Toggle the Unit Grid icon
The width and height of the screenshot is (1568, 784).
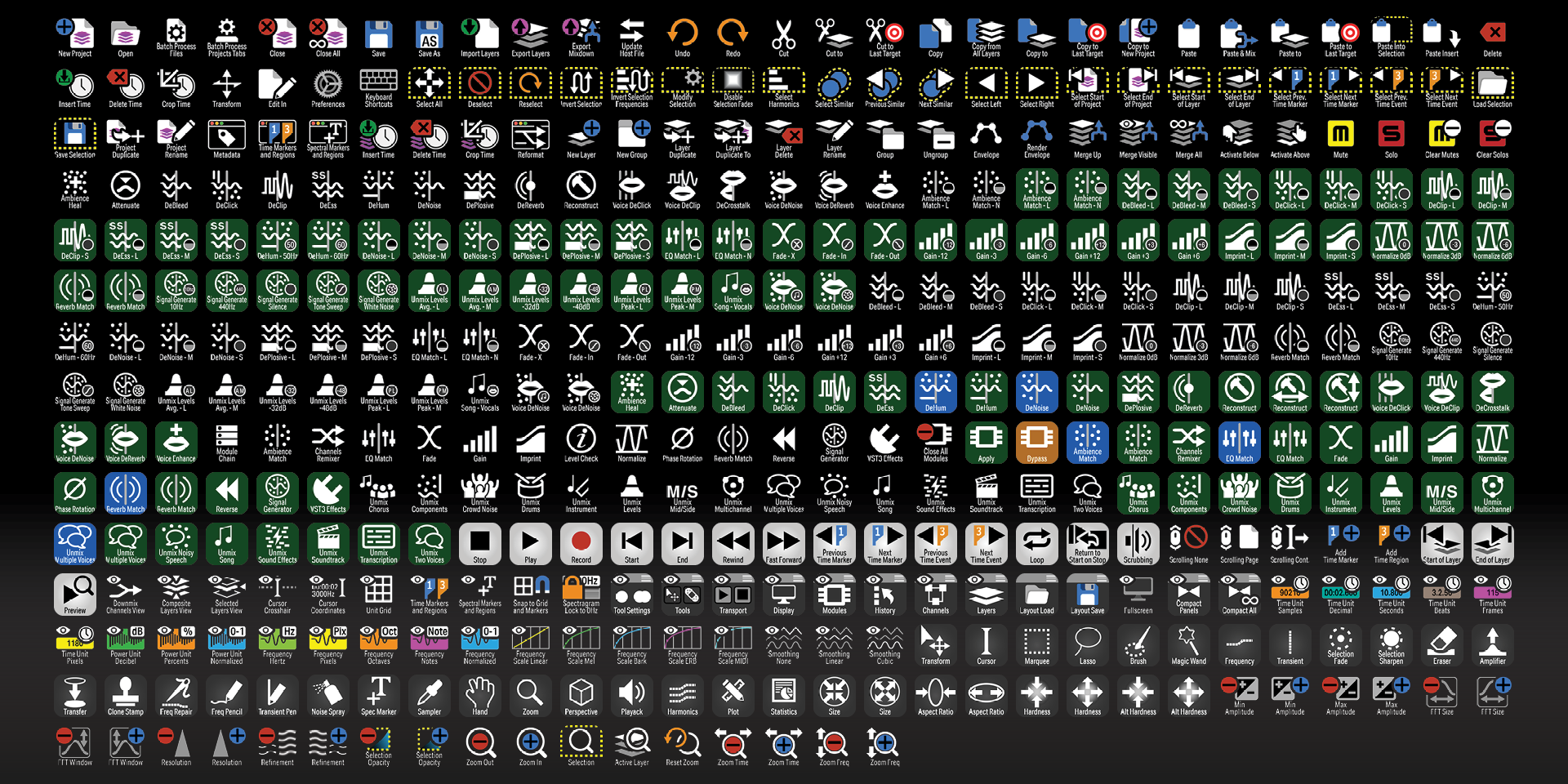(378, 595)
